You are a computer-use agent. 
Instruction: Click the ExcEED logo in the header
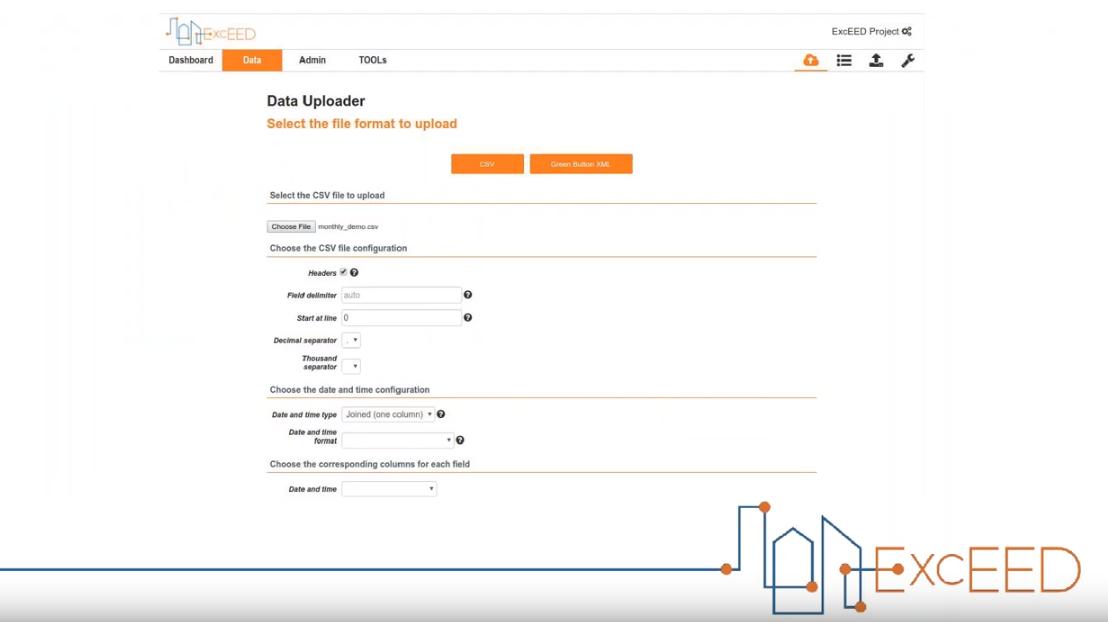click(208, 31)
